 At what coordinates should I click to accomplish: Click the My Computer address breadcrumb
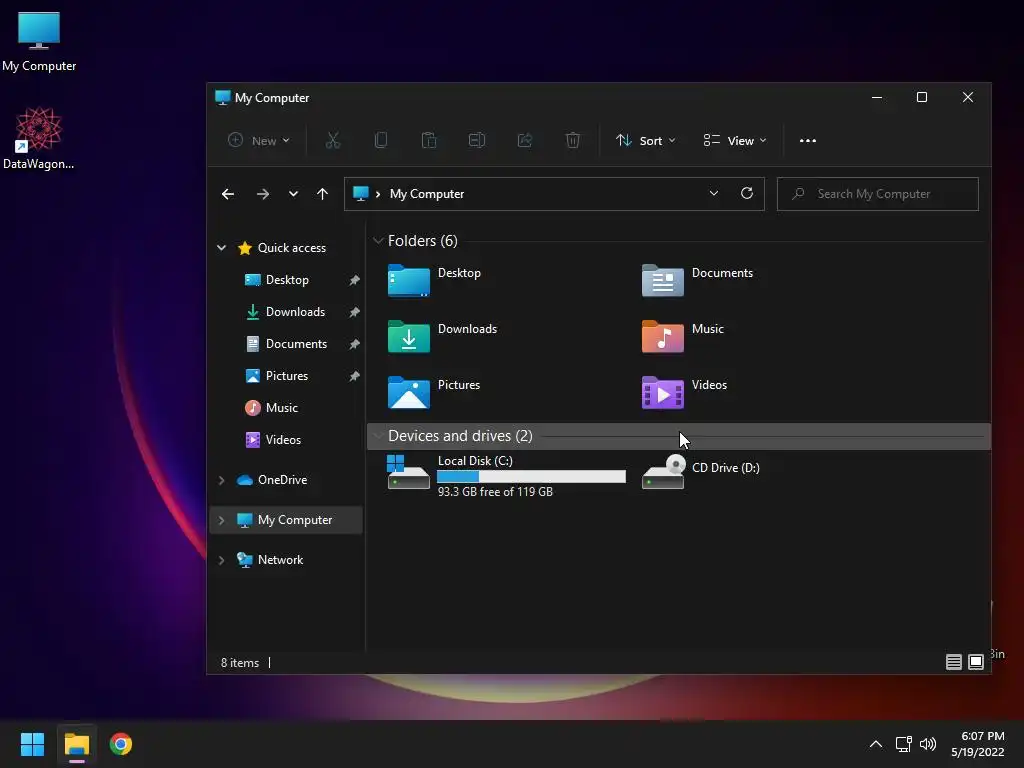pos(426,194)
